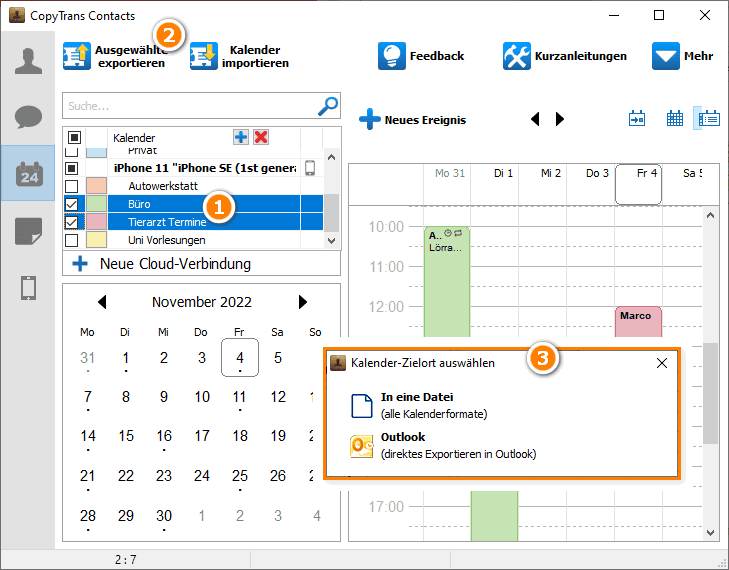Image resolution: width=729 pixels, height=570 pixels.
Task: Click the Kalender importieren icon
Action: pyautogui.click(x=204, y=56)
